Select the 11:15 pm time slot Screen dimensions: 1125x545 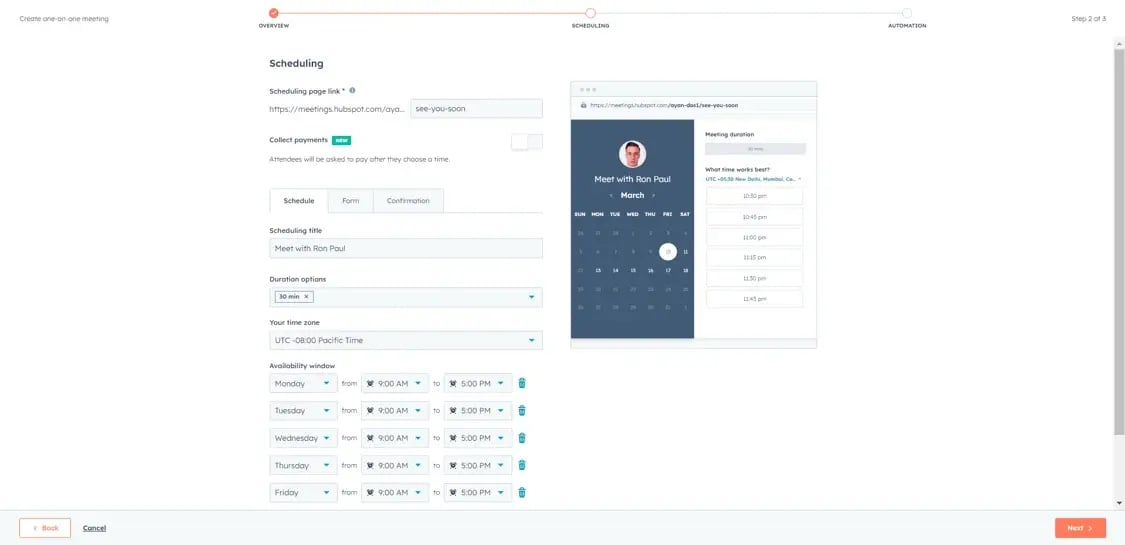755,257
